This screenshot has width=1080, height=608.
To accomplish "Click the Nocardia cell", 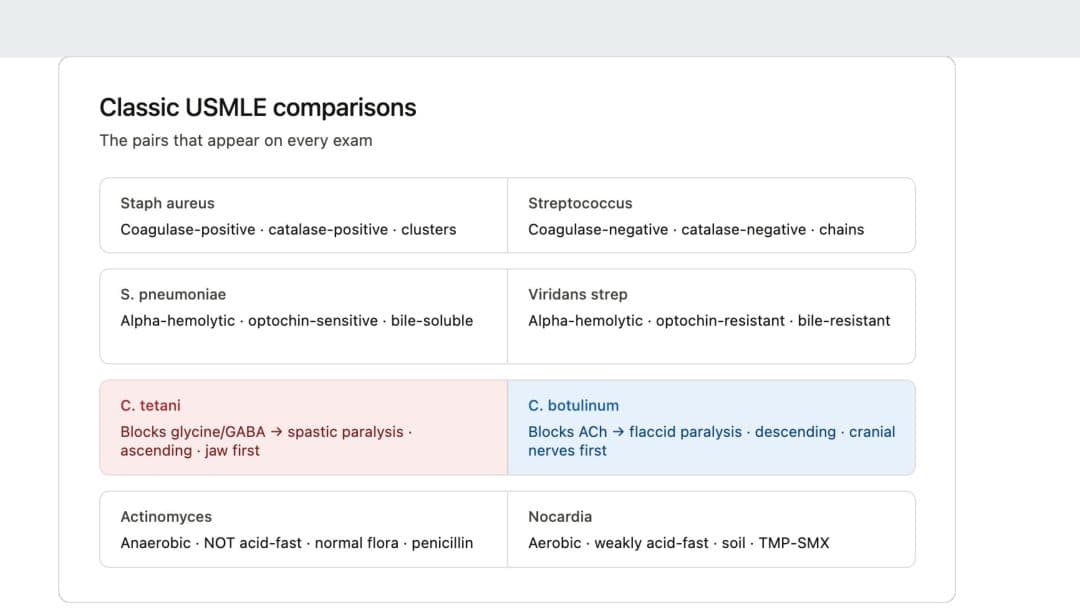I will tap(712, 530).
